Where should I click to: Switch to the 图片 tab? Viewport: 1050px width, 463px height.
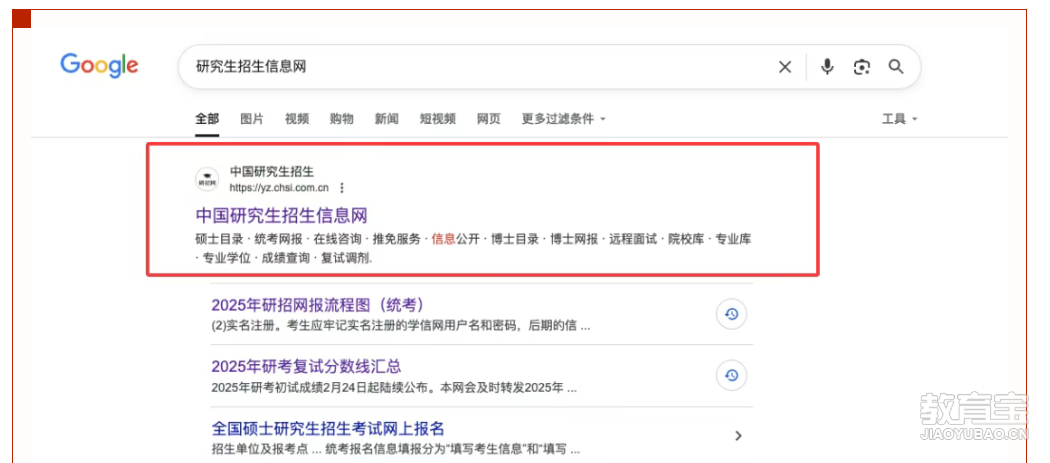[x=252, y=119]
